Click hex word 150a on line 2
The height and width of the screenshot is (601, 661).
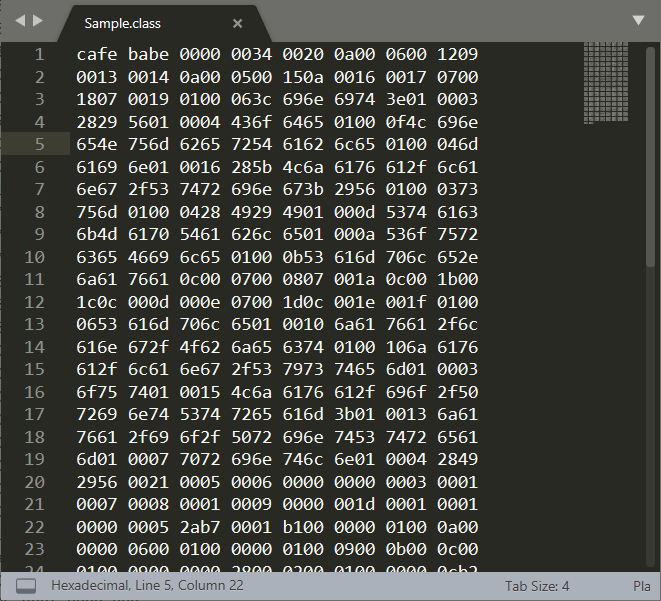303,77
